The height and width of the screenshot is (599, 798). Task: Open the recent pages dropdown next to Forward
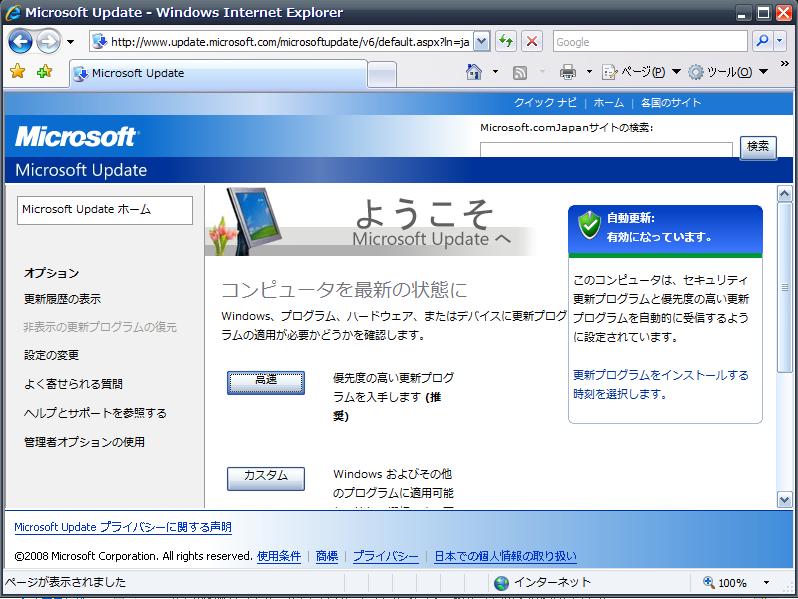70,42
